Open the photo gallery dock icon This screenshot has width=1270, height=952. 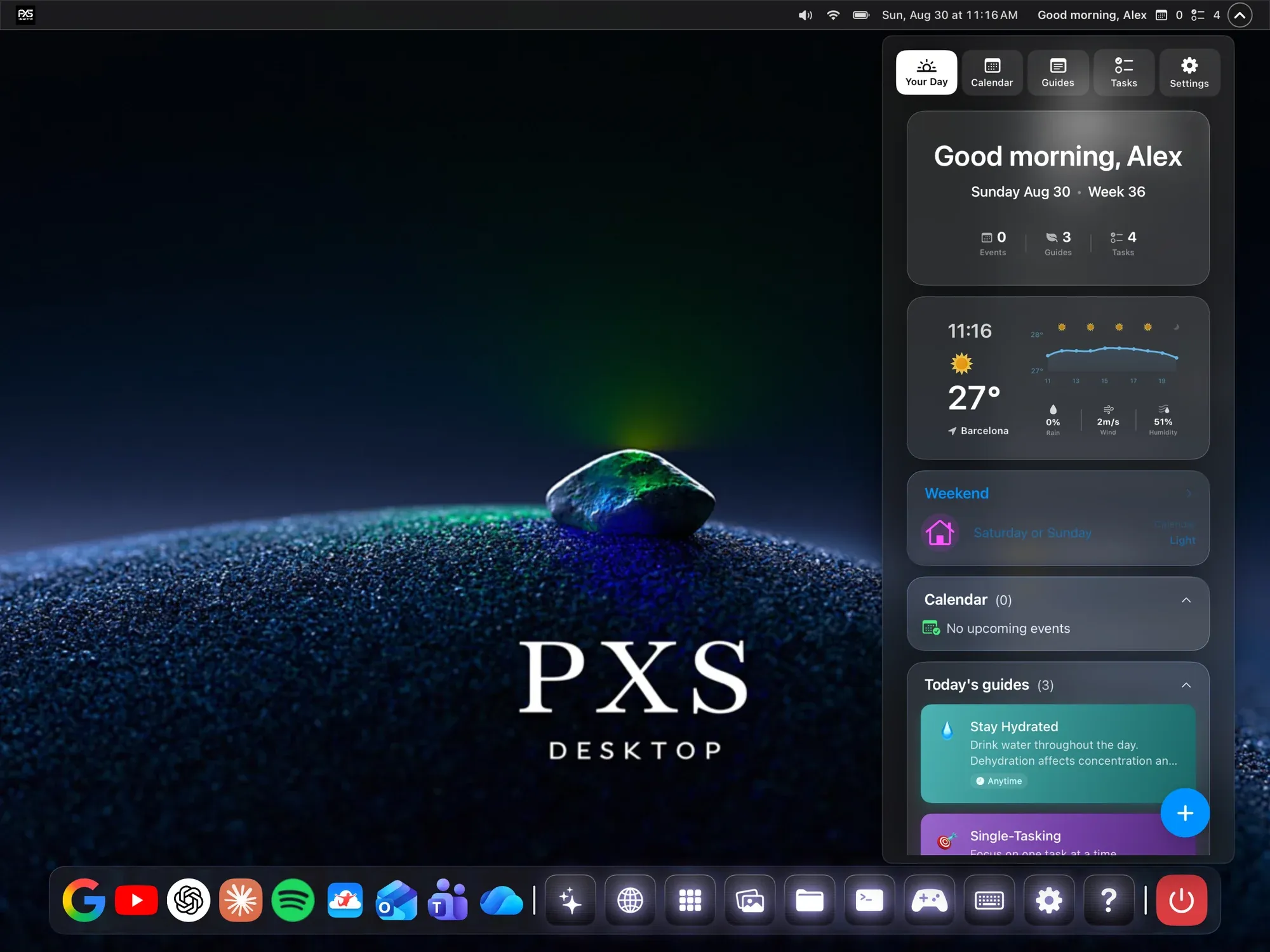[749, 900]
